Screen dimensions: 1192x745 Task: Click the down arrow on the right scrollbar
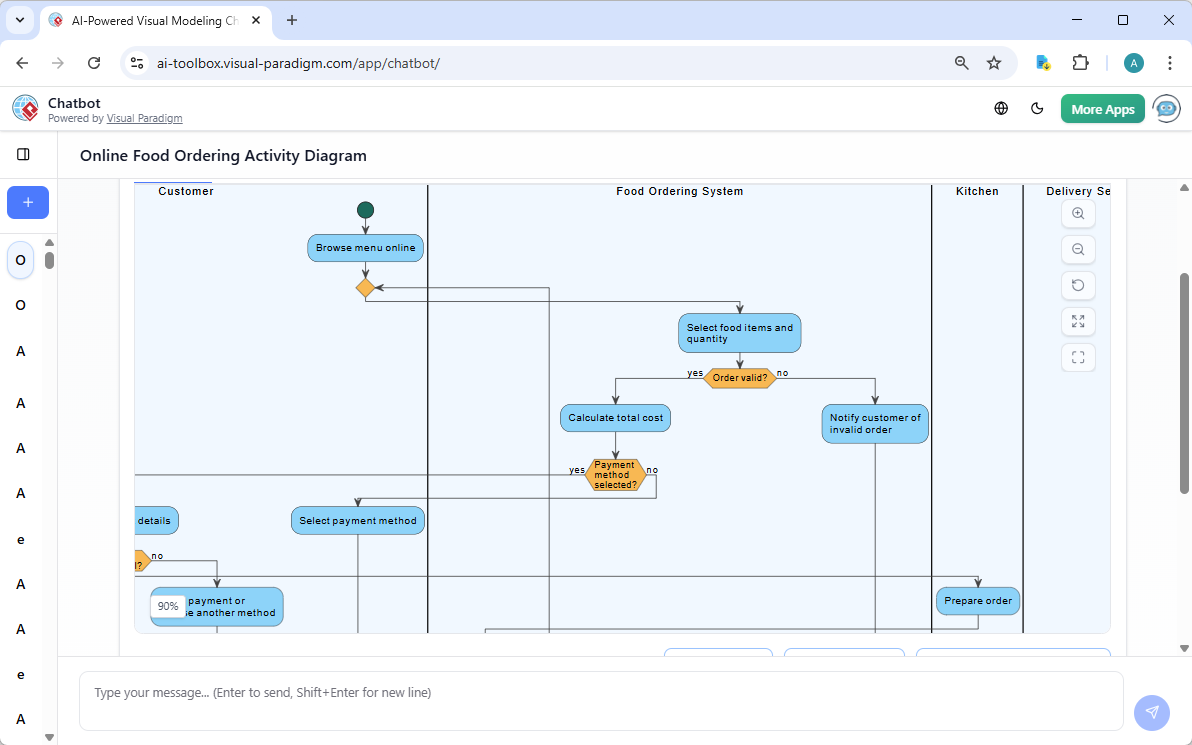[x=1184, y=648]
